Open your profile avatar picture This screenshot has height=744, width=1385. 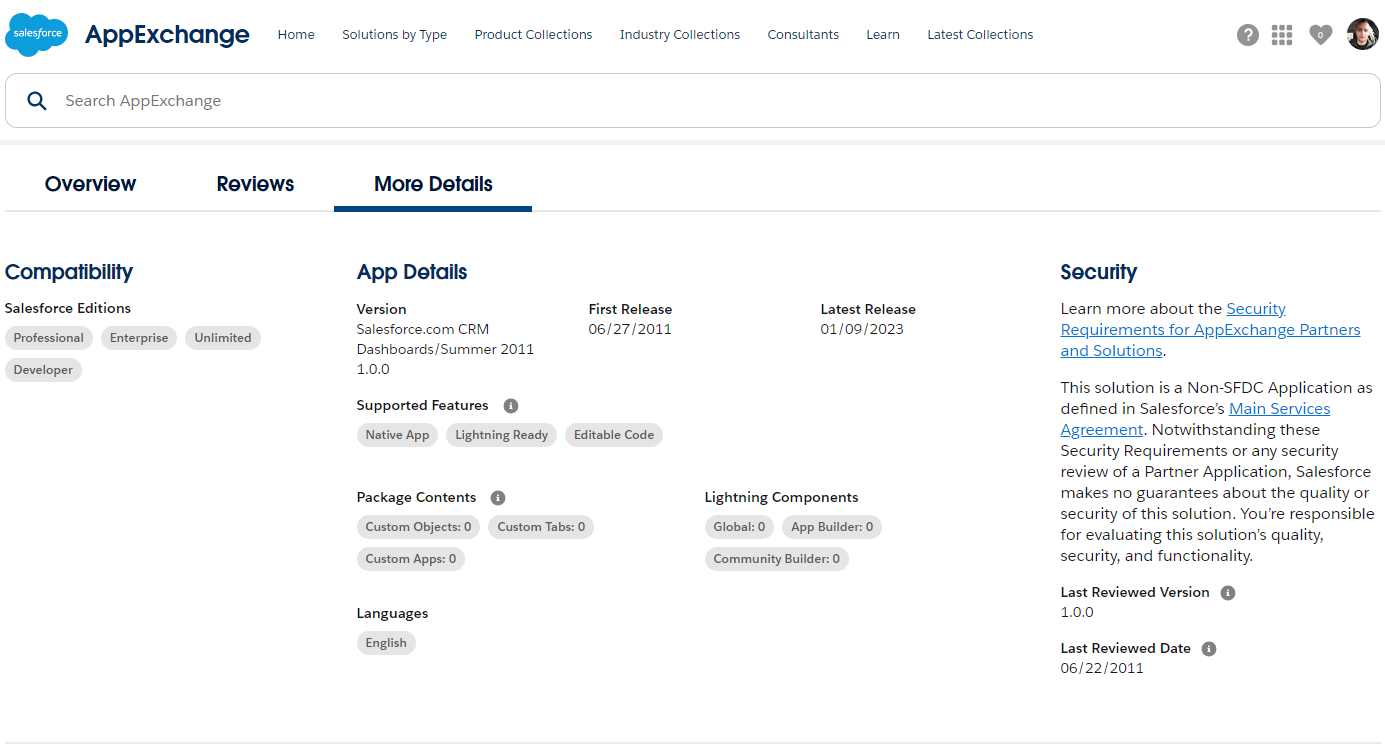1362,34
